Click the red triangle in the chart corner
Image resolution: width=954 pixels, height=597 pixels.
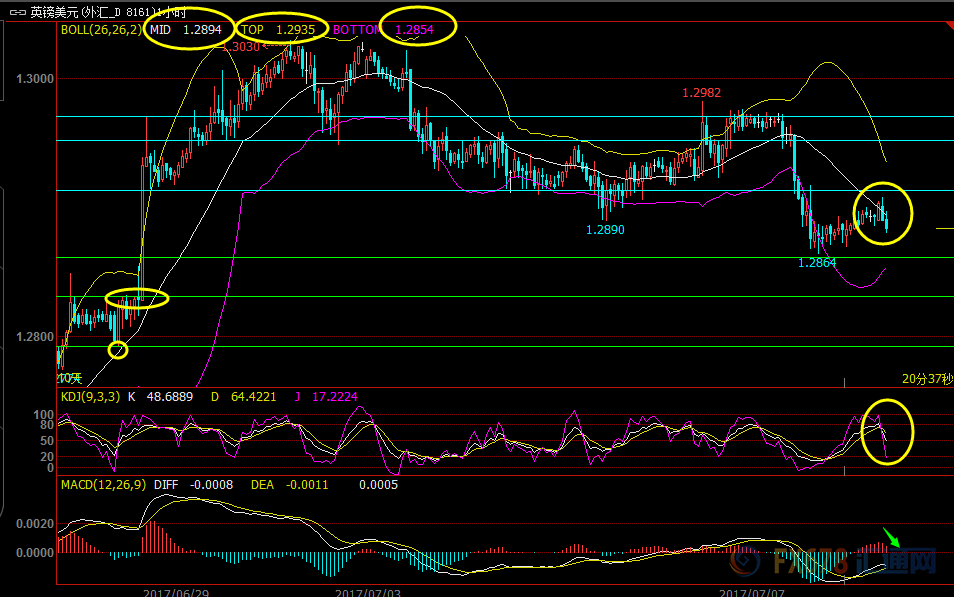[x=947, y=25]
